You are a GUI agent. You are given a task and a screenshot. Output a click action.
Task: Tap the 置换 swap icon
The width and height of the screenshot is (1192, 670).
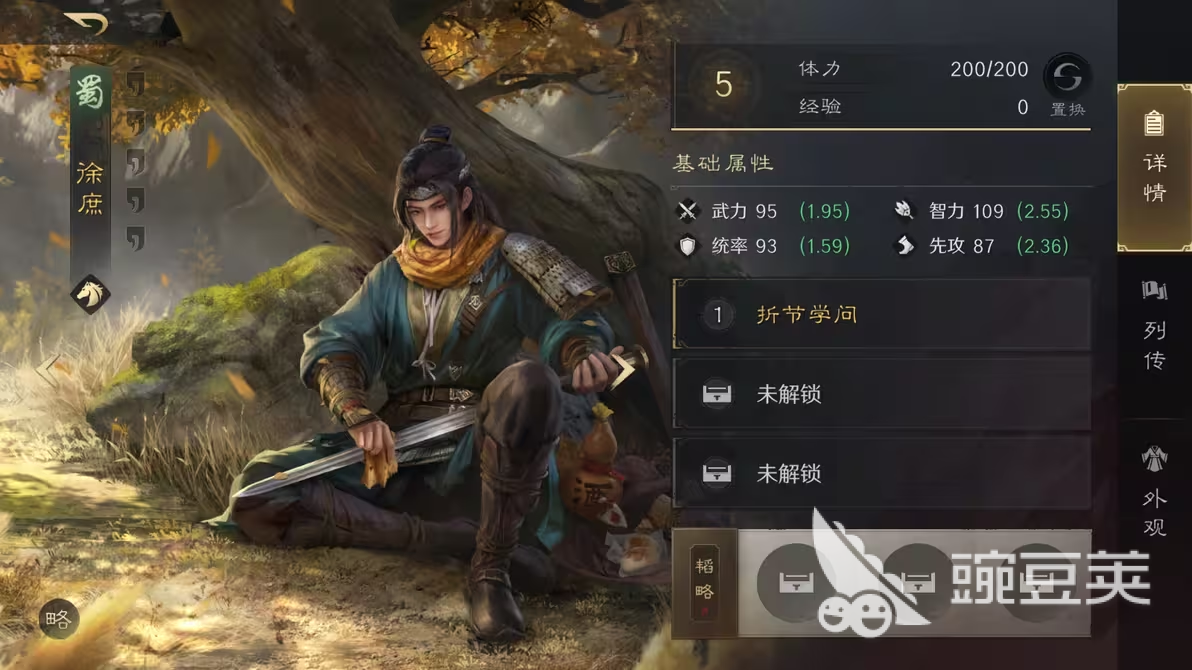pos(1067,77)
